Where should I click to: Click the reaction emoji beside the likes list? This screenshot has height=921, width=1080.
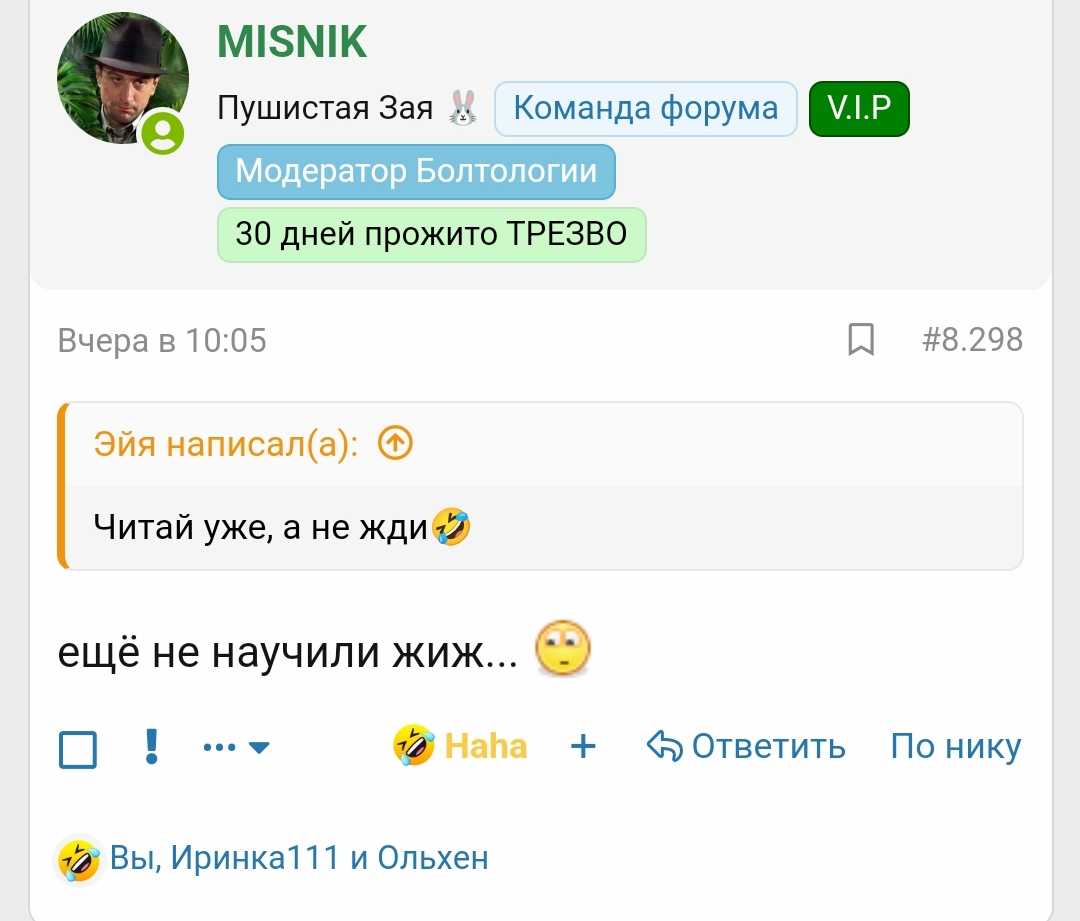79,858
